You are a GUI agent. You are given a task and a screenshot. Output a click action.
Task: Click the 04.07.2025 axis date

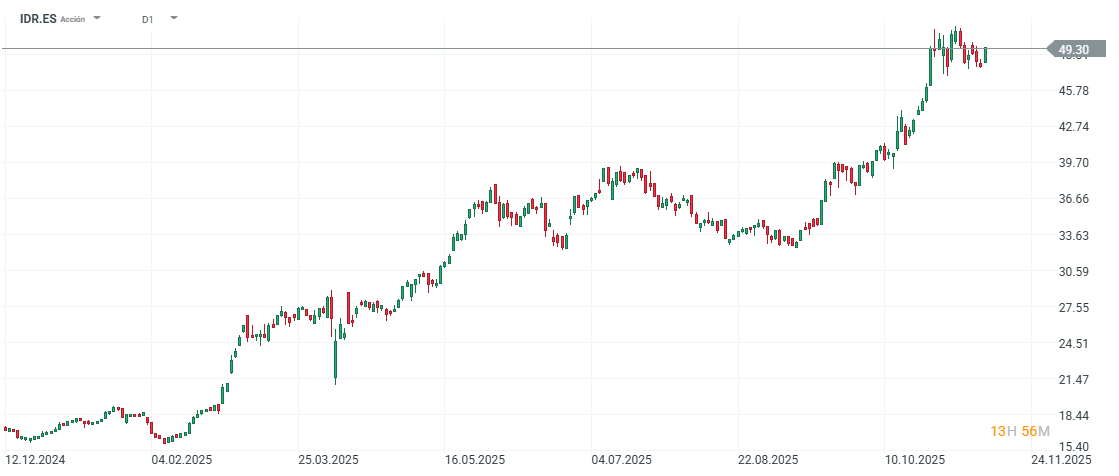coord(621,460)
